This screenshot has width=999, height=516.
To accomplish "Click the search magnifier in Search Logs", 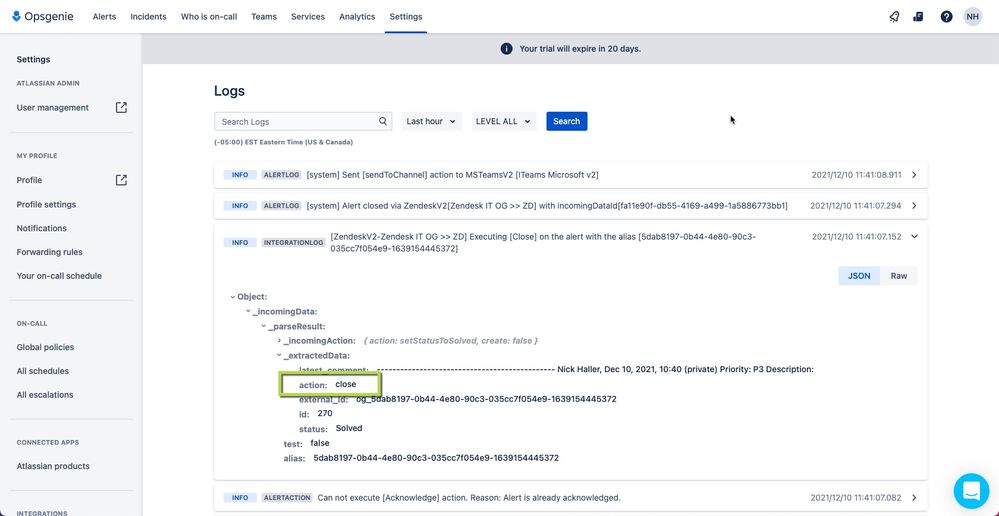I will coord(383,121).
